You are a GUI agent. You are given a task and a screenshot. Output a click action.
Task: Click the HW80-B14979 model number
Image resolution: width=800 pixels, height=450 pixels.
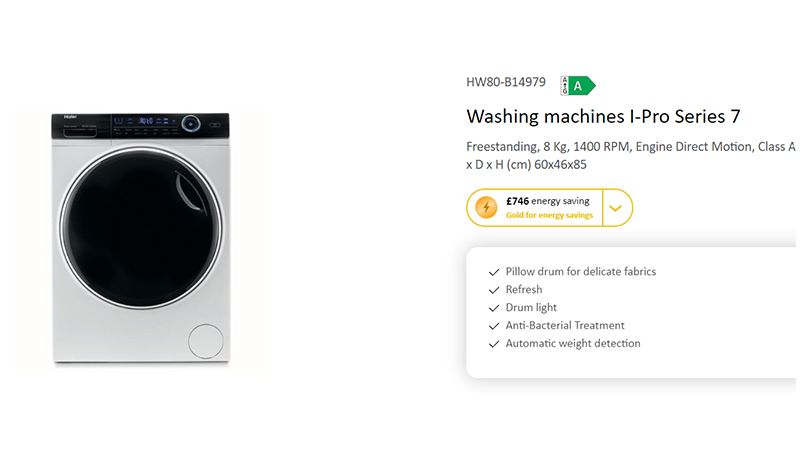tap(506, 83)
